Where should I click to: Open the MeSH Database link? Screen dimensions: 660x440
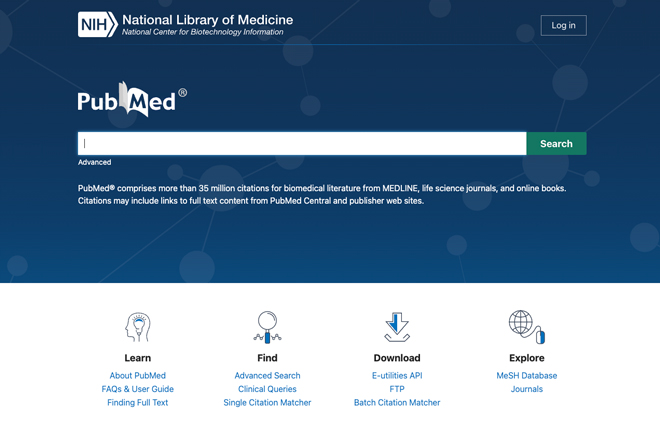coord(527,376)
